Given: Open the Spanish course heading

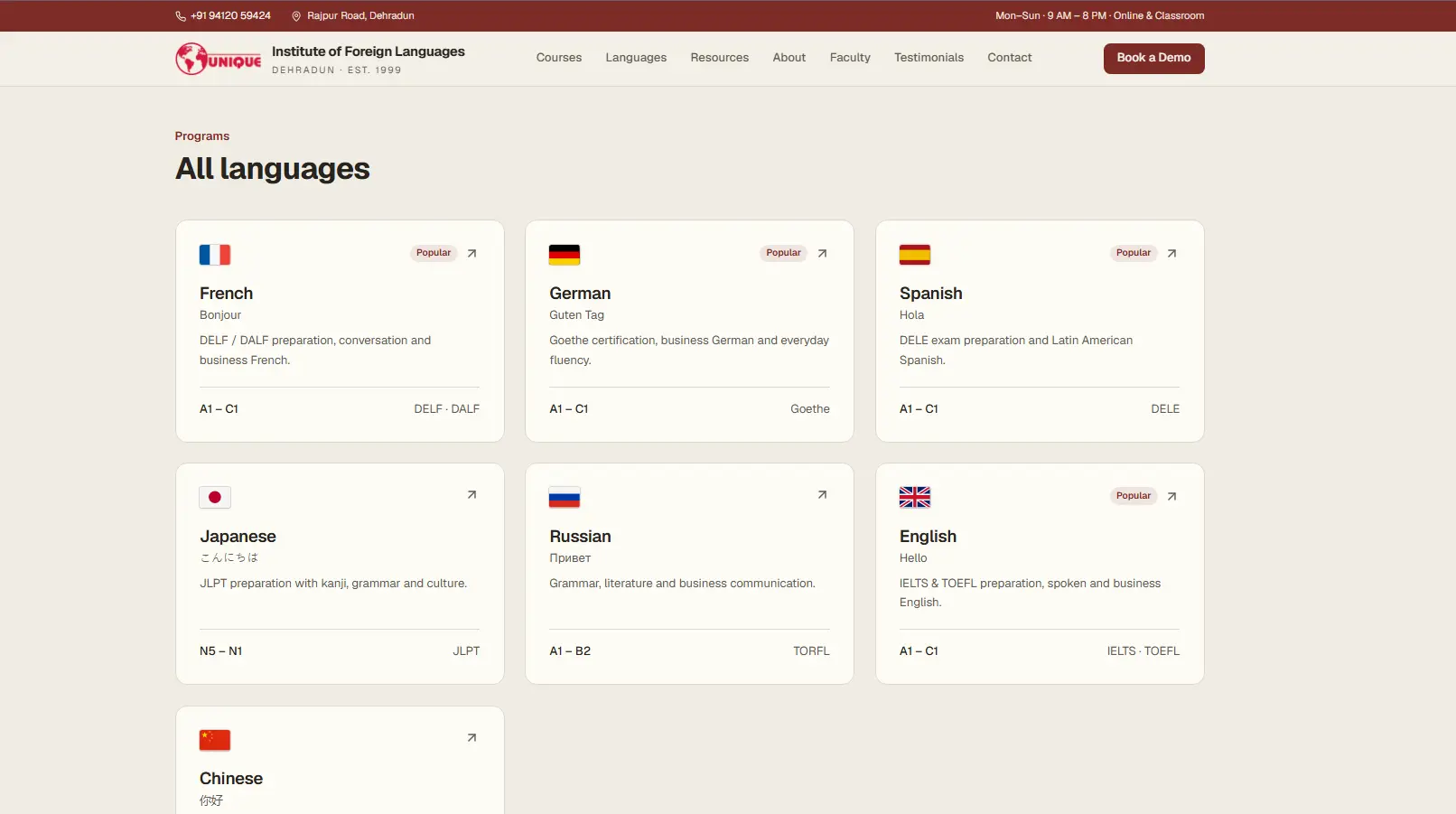Looking at the screenshot, I should click(x=930, y=294).
